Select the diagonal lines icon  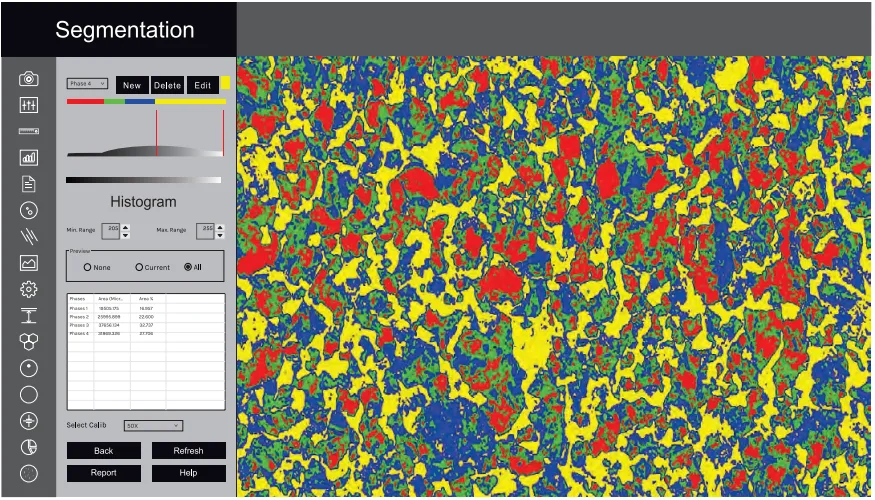click(28, 237)
